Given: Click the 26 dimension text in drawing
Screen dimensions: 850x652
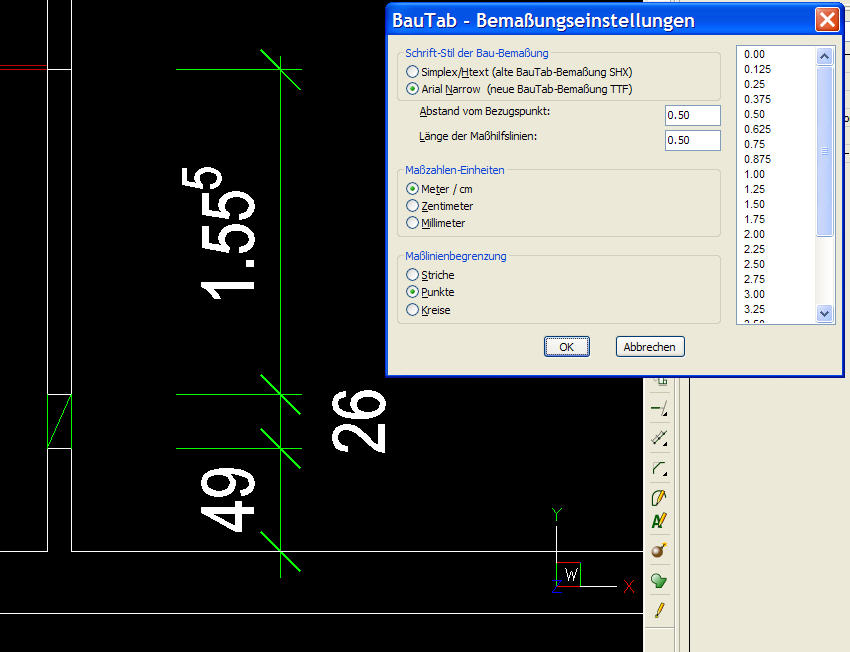Looking at the screenshot, I should [359, 421].
